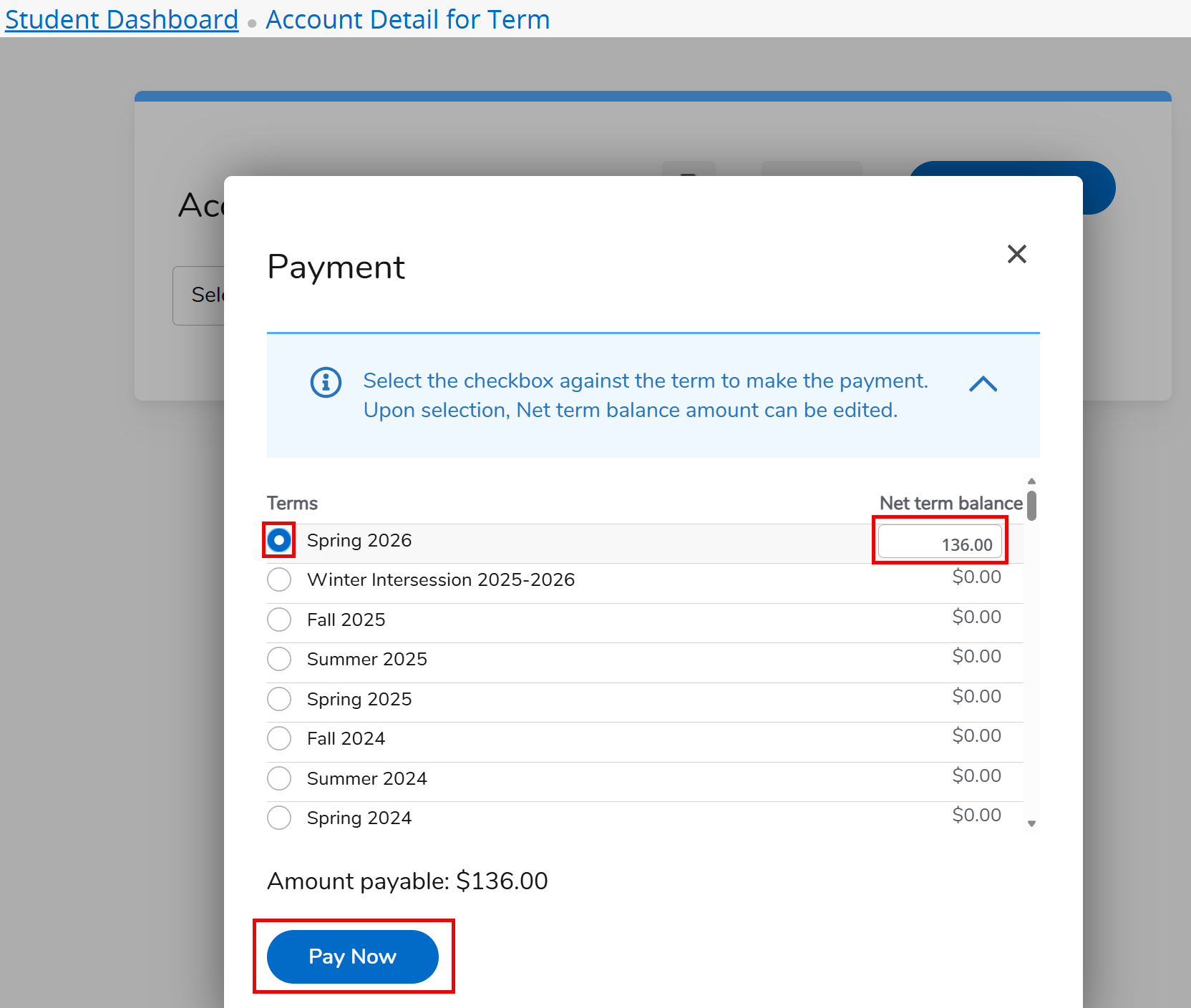Click the Account Detail for Term breadcrumb
This screenshot has height=1008, width=1191.
click(x=407, y=19)
